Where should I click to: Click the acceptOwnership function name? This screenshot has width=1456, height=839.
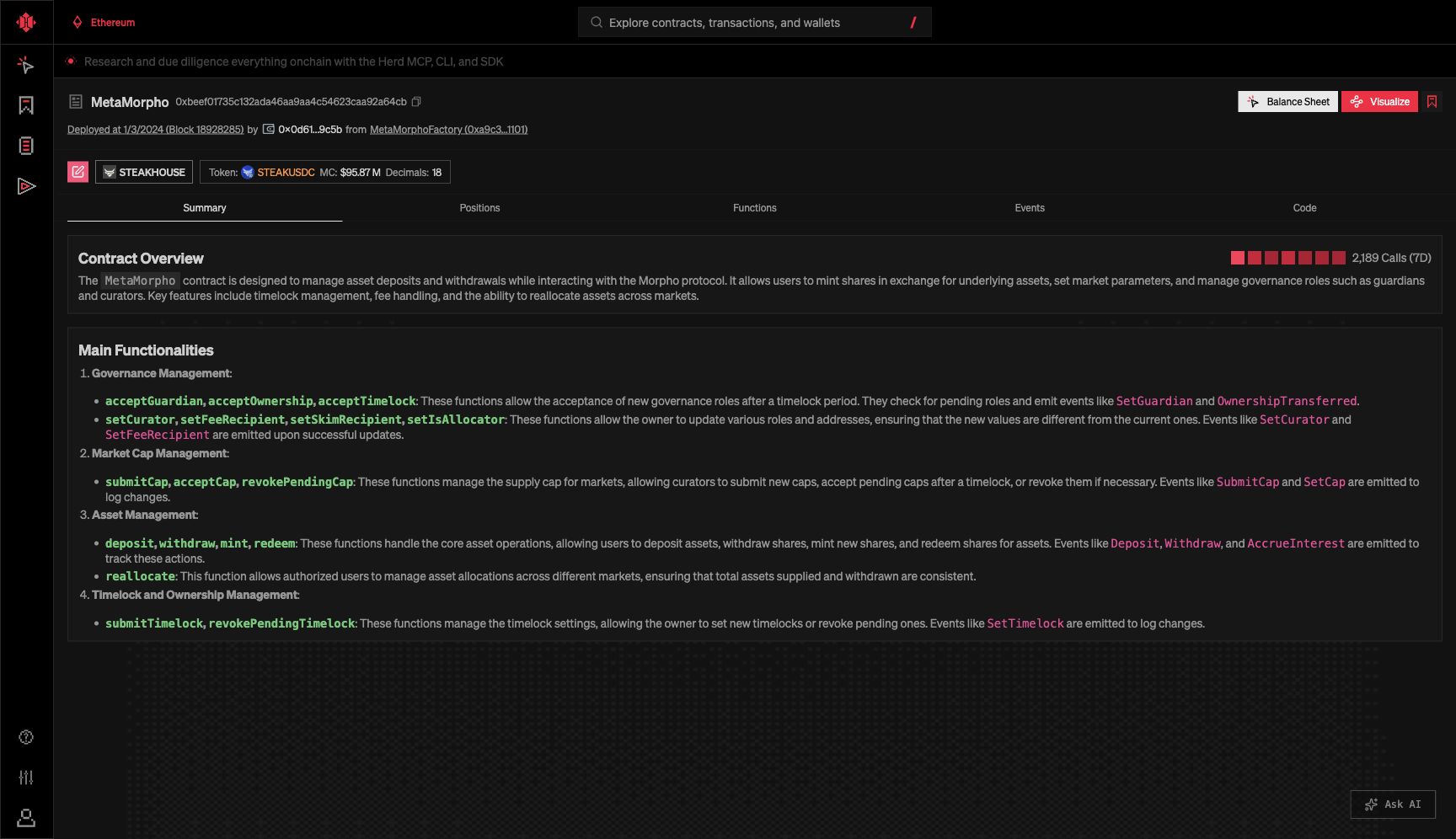coord(260,401)
